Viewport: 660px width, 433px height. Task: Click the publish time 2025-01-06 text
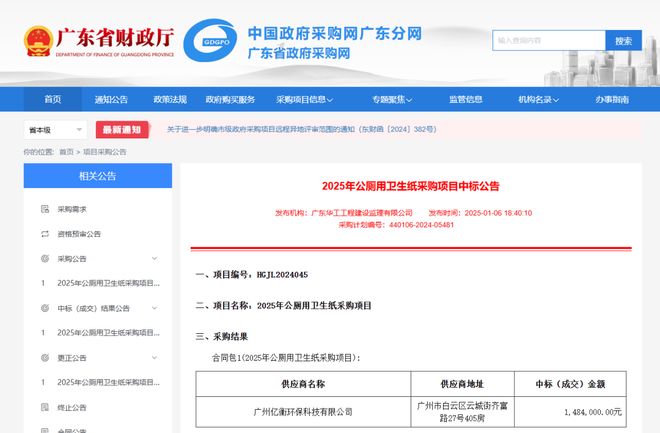[480, 213]
